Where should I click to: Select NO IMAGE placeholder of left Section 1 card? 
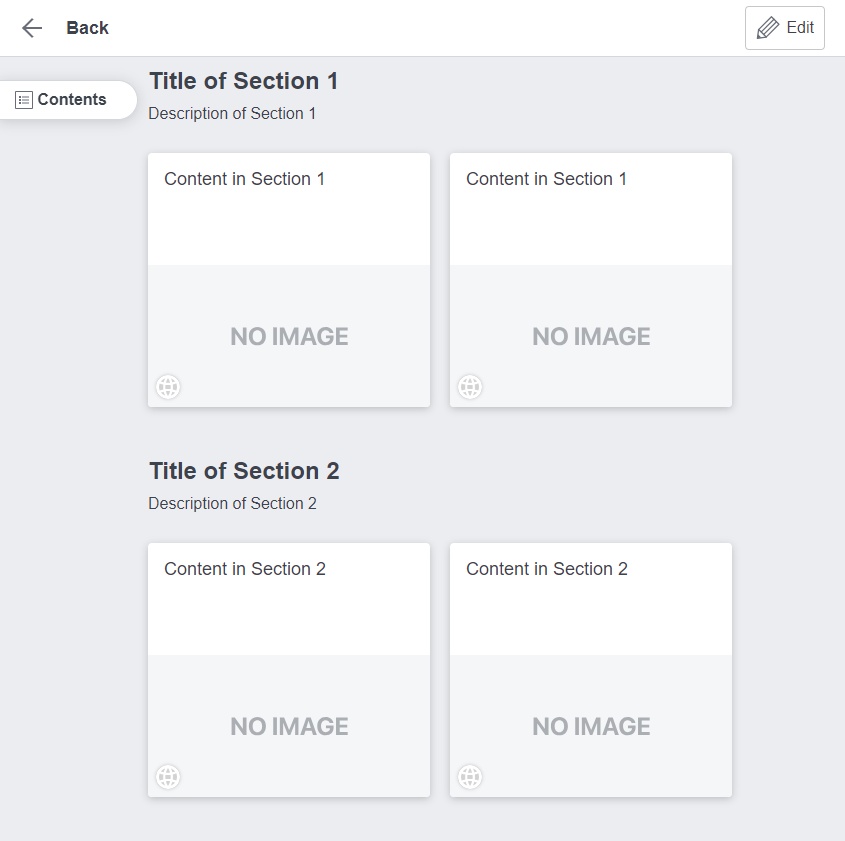click(x=289, y=337)
